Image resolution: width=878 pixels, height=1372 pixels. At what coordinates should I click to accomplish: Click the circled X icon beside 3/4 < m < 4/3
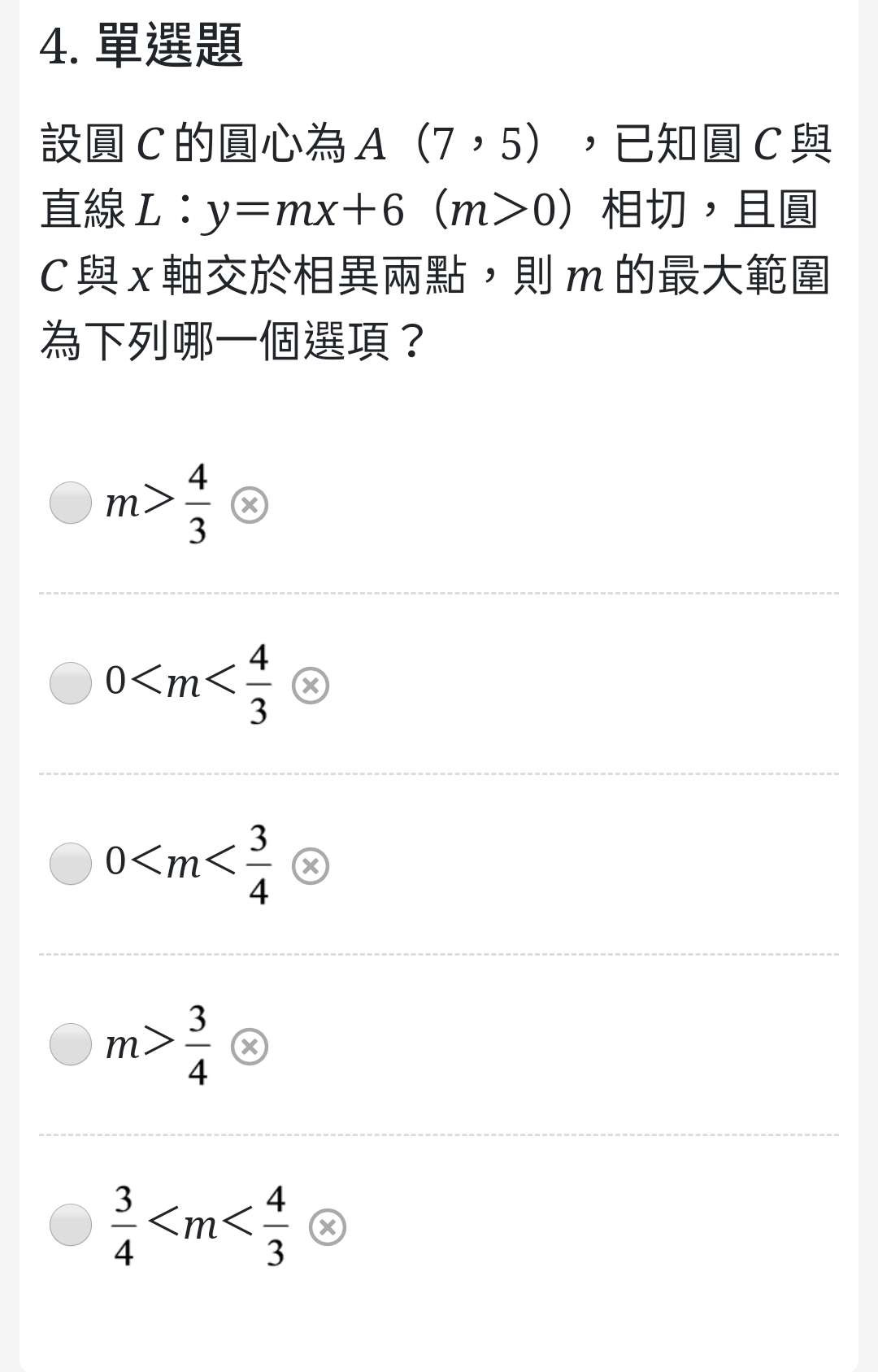coord(328,1227)
